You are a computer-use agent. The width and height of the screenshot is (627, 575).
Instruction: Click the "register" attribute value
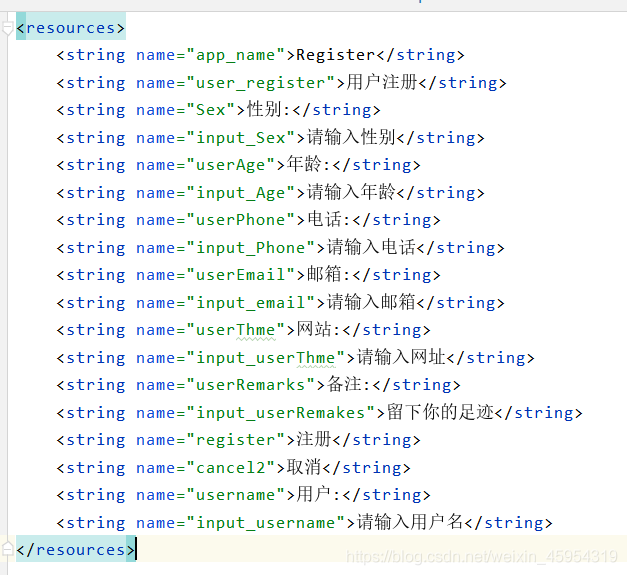coord(236,440)
